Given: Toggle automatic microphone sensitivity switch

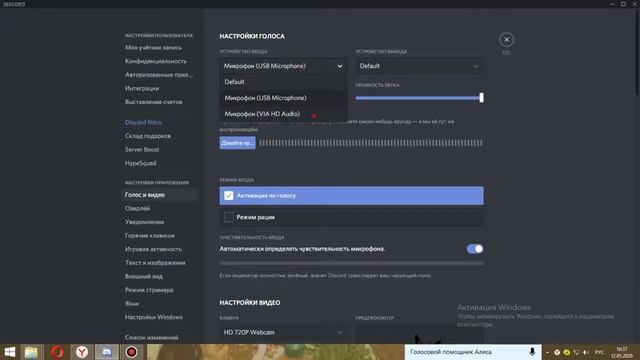Looking at the screenshot, I should (475, 249).
